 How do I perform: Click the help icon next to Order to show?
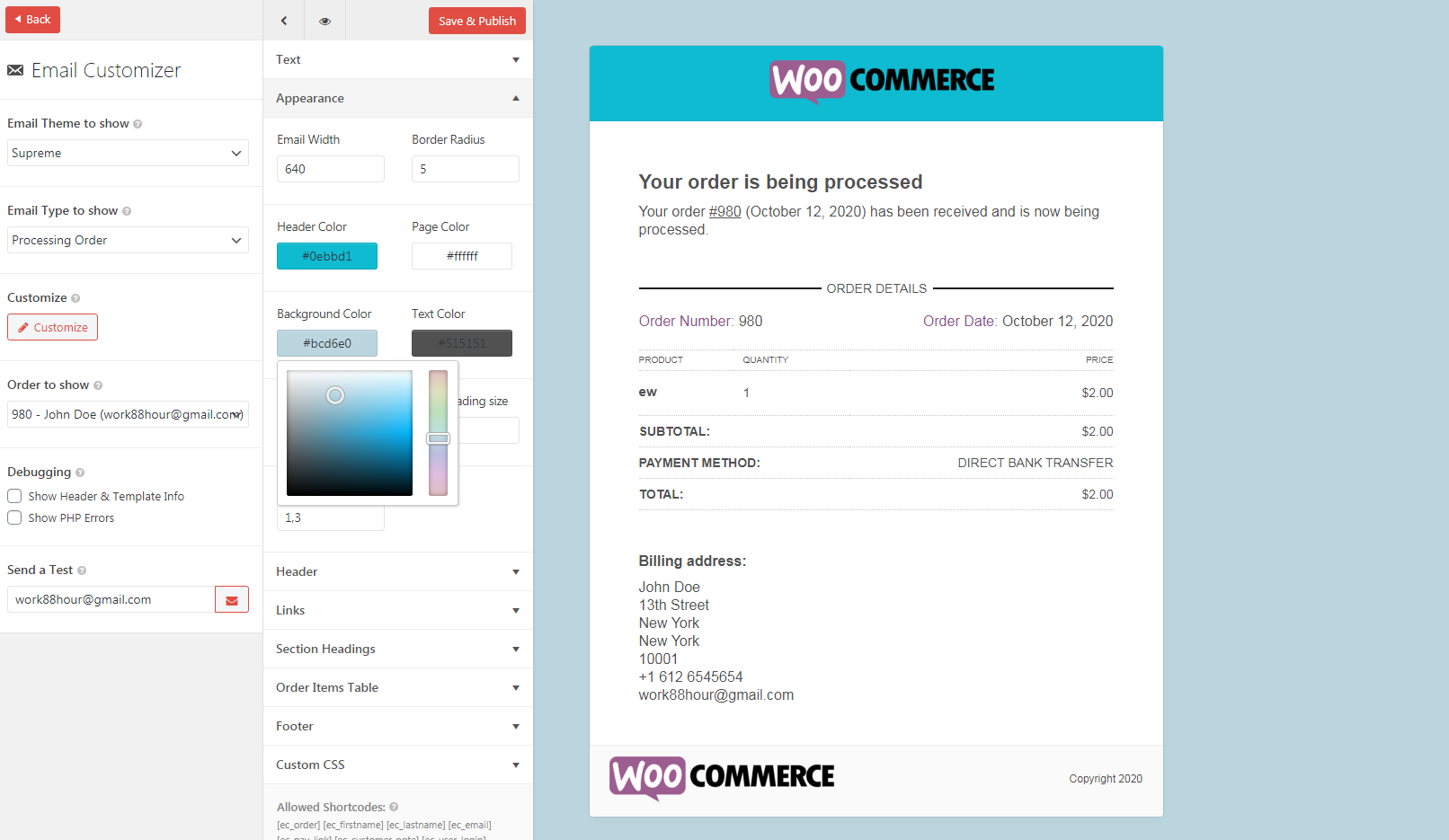pos(98,385)
